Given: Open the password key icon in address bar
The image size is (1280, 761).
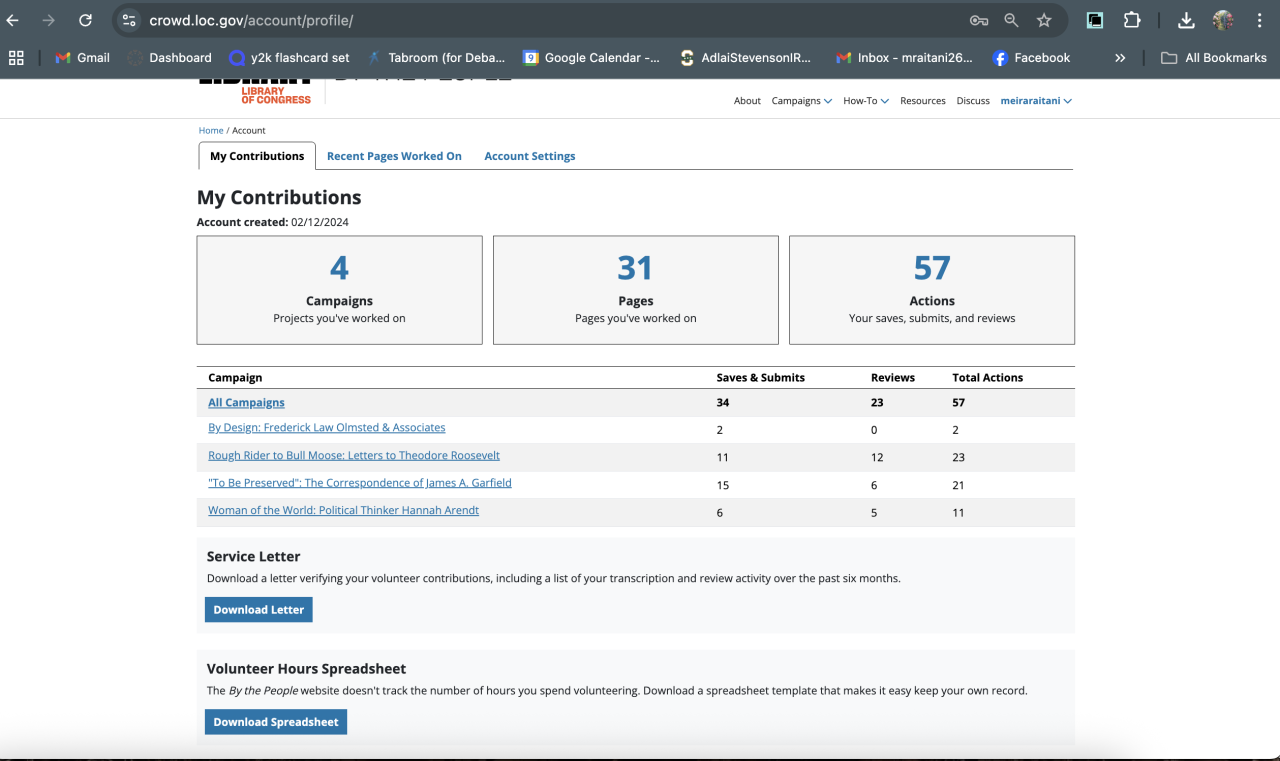Looking at the screenshot, I should click(x=978, y=20).
